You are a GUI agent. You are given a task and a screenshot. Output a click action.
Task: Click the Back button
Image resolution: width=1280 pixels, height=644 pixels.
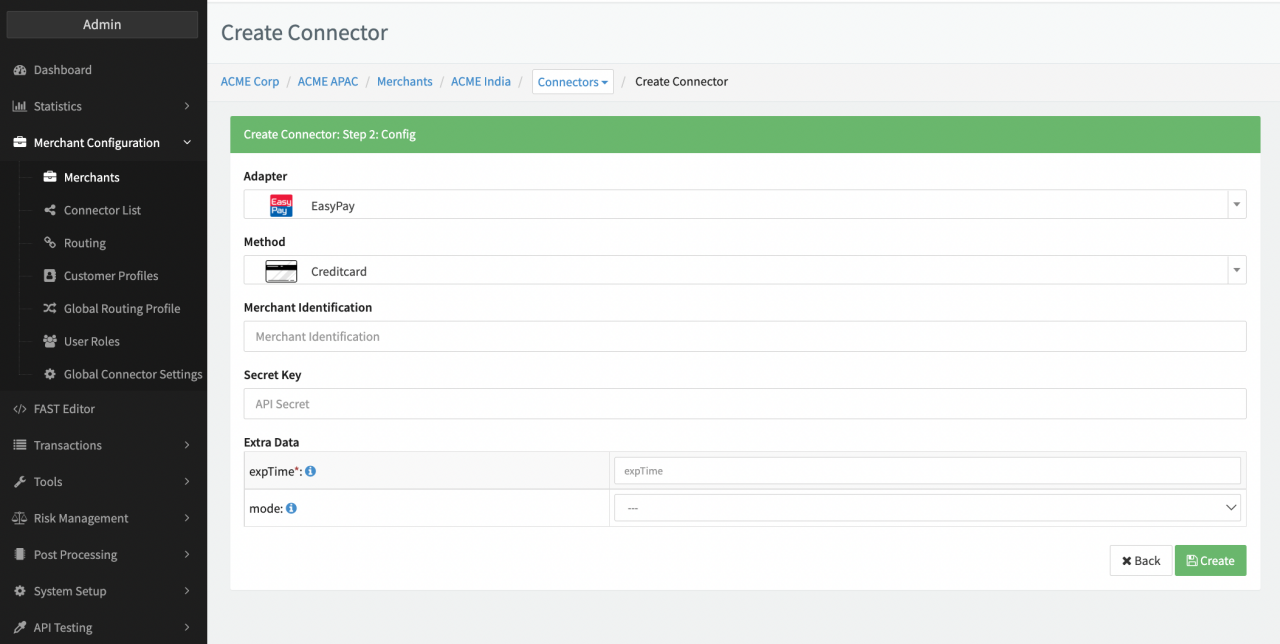[x=1140, y=561]
